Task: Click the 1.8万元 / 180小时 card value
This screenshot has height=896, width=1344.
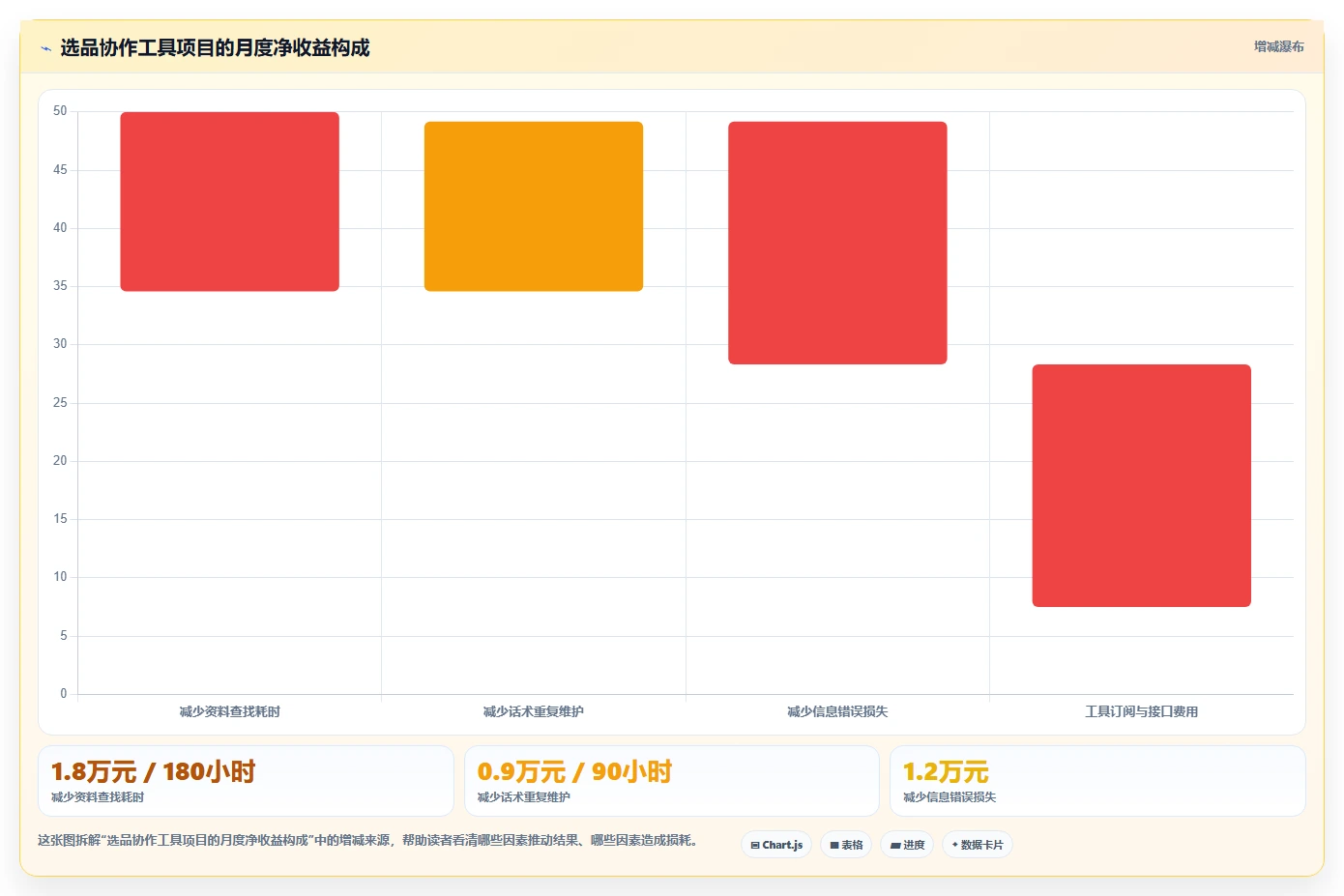Action: [153, 771]
